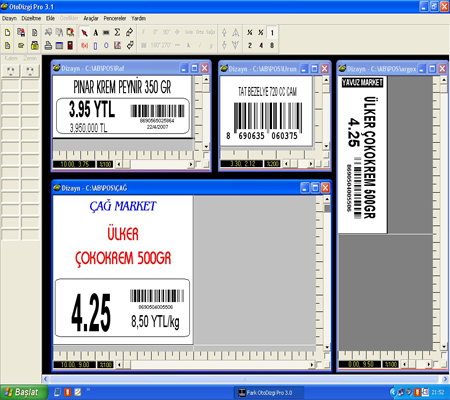This screenshot has height=400, width=450.
Task: Click the upward flip arrow icon
Action: tap(224, 32)
